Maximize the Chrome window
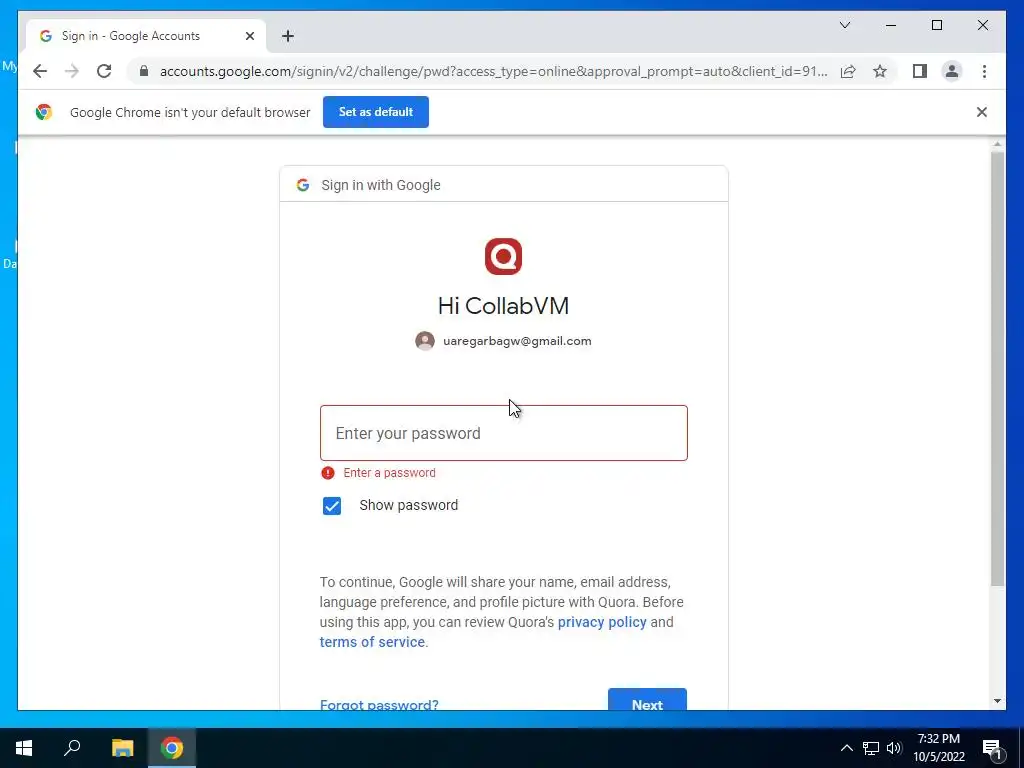This screenshot has width=1024, height=768. click(x=936, y=25)
